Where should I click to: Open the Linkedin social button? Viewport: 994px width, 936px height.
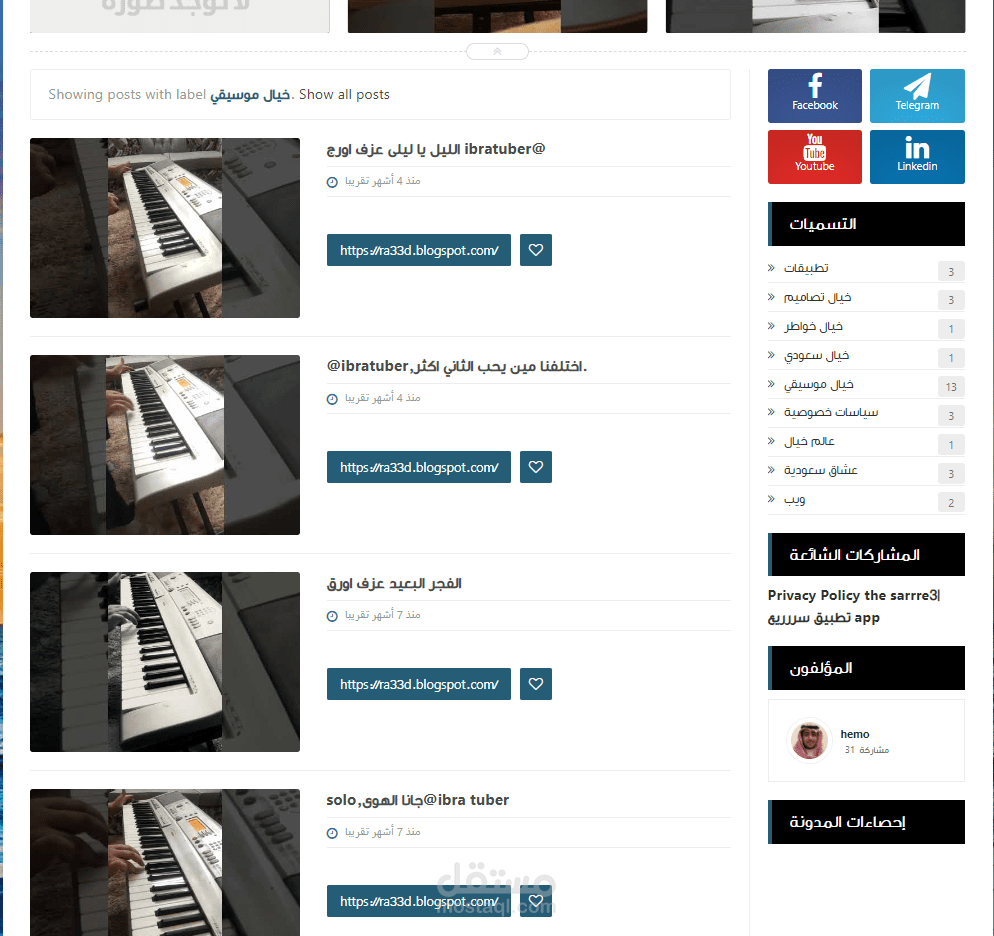[917, 157]
